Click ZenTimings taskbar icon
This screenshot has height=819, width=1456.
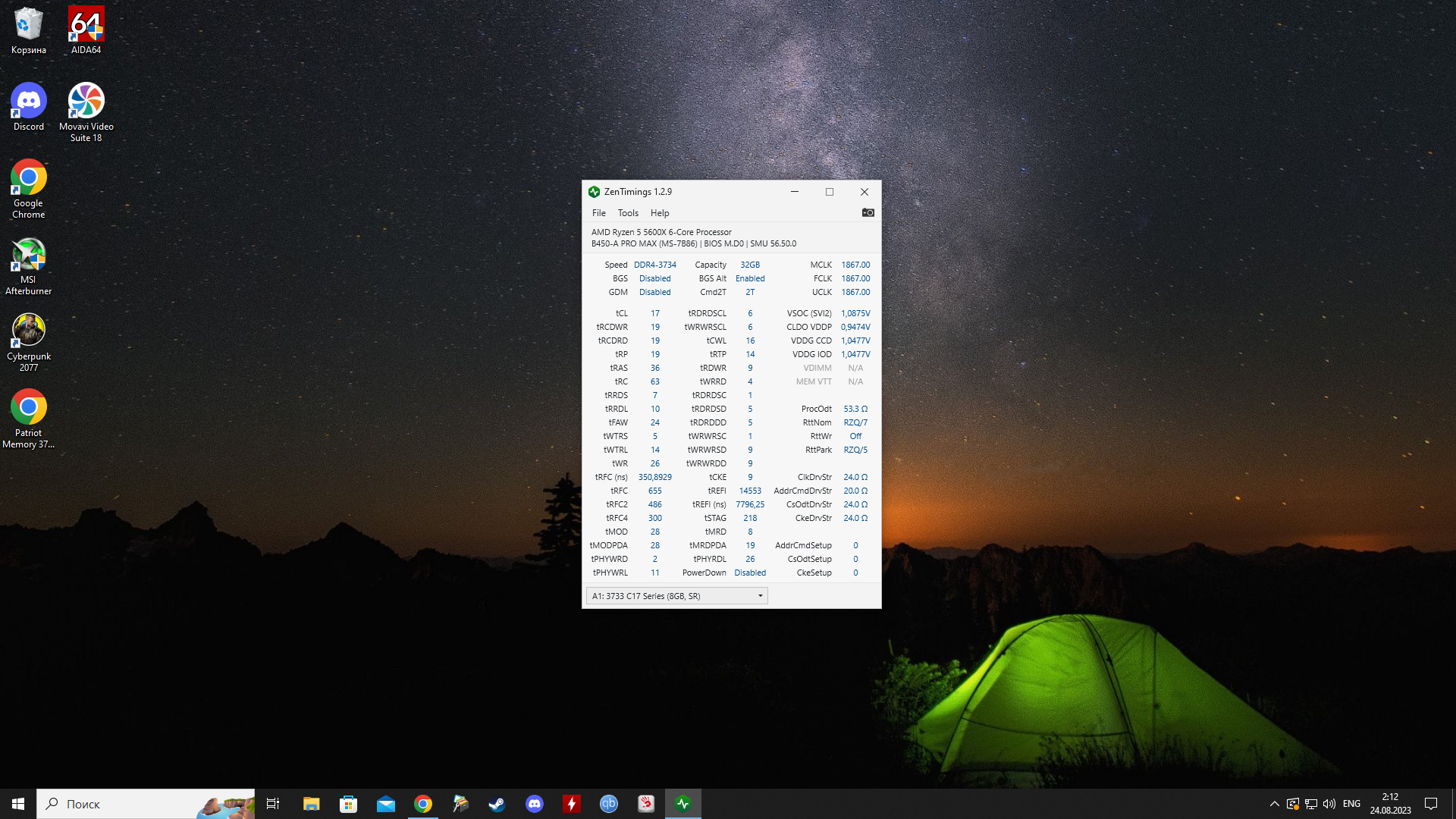click(683, 804)
